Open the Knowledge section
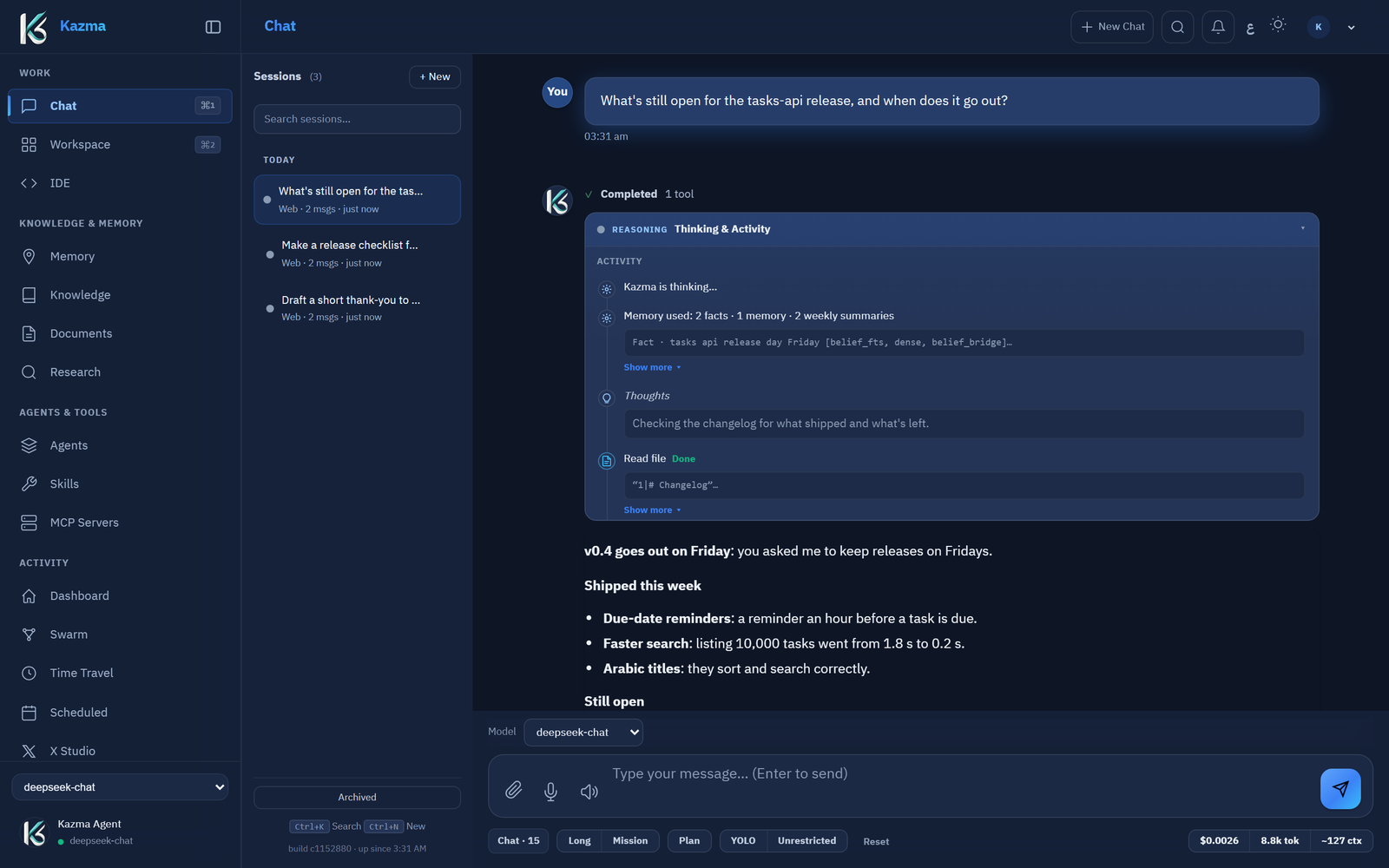The image size is (1389, 868). click(x=120, y=295)
